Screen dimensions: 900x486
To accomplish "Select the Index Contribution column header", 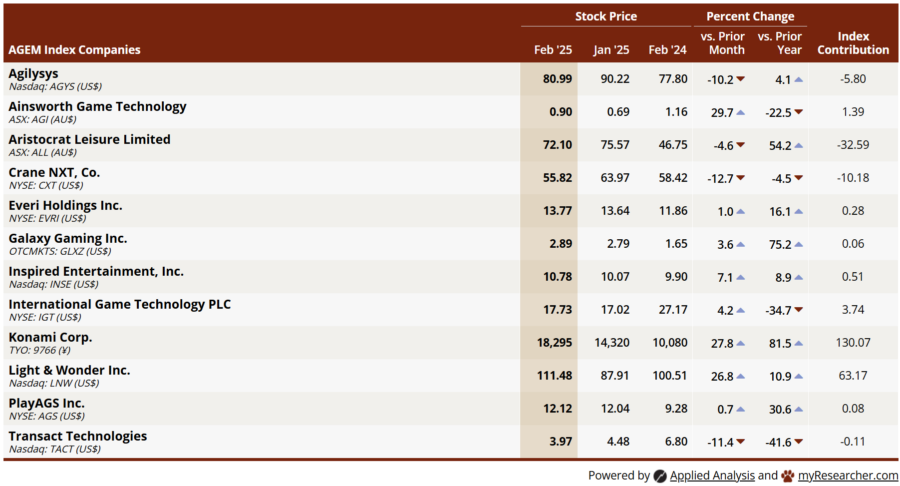I will click(x=853, y=43).
